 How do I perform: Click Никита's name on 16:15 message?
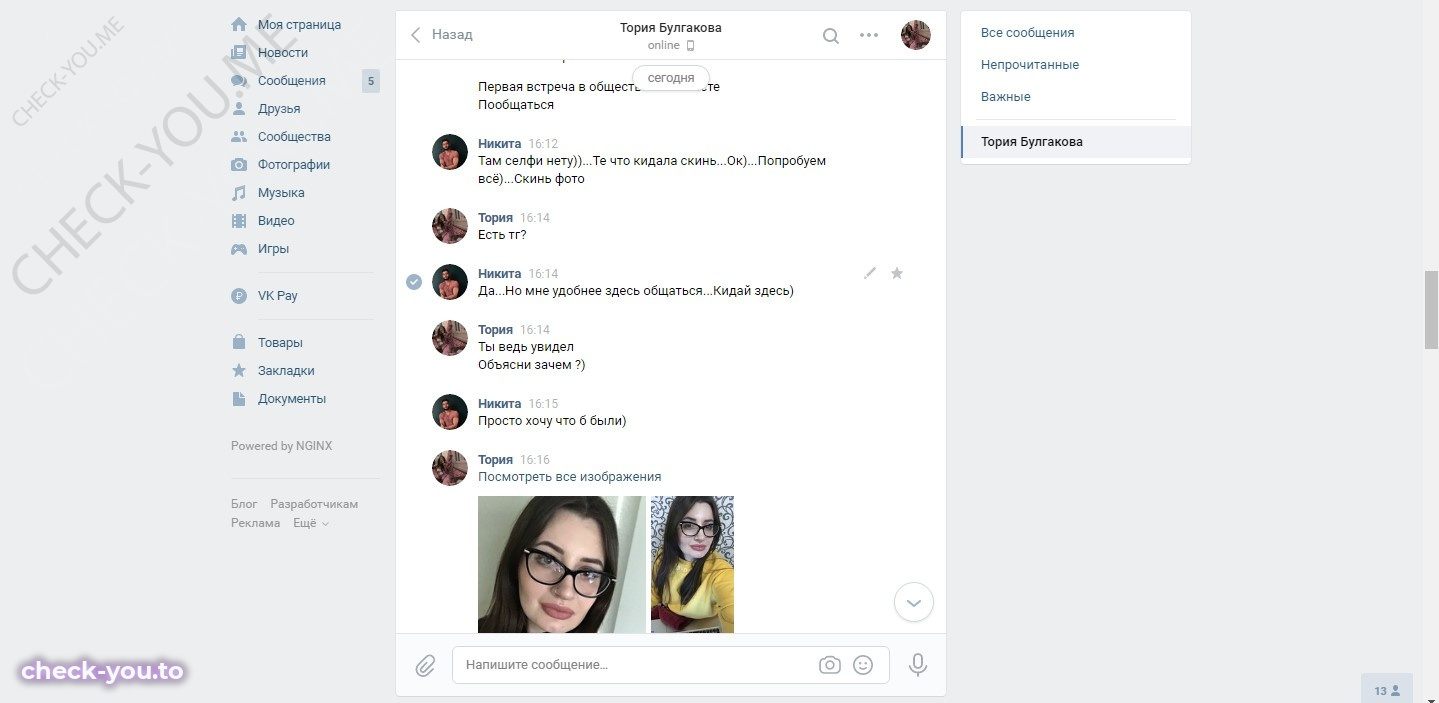500,404
